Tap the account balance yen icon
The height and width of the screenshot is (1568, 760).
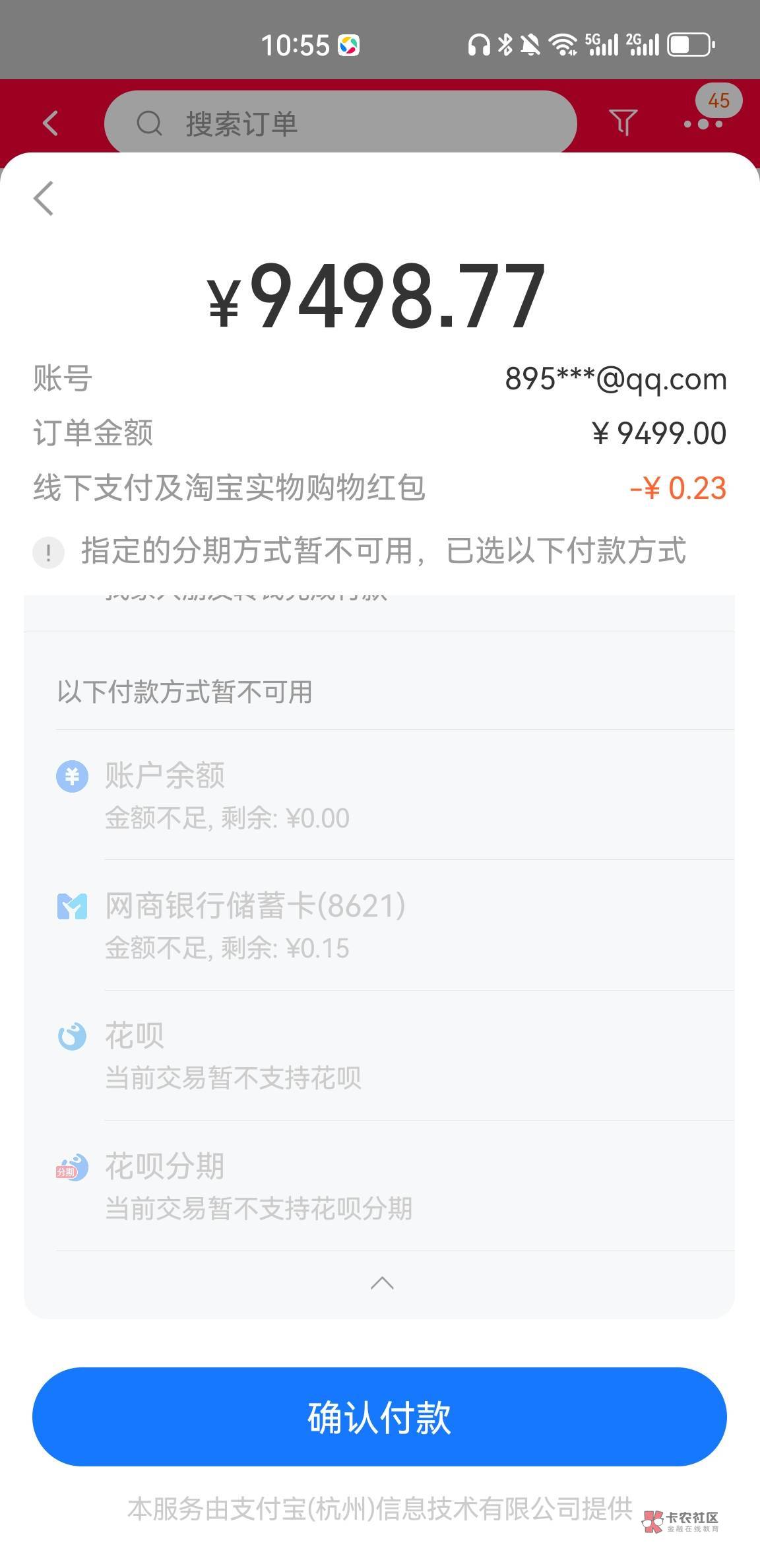click(x=72, y=776)
